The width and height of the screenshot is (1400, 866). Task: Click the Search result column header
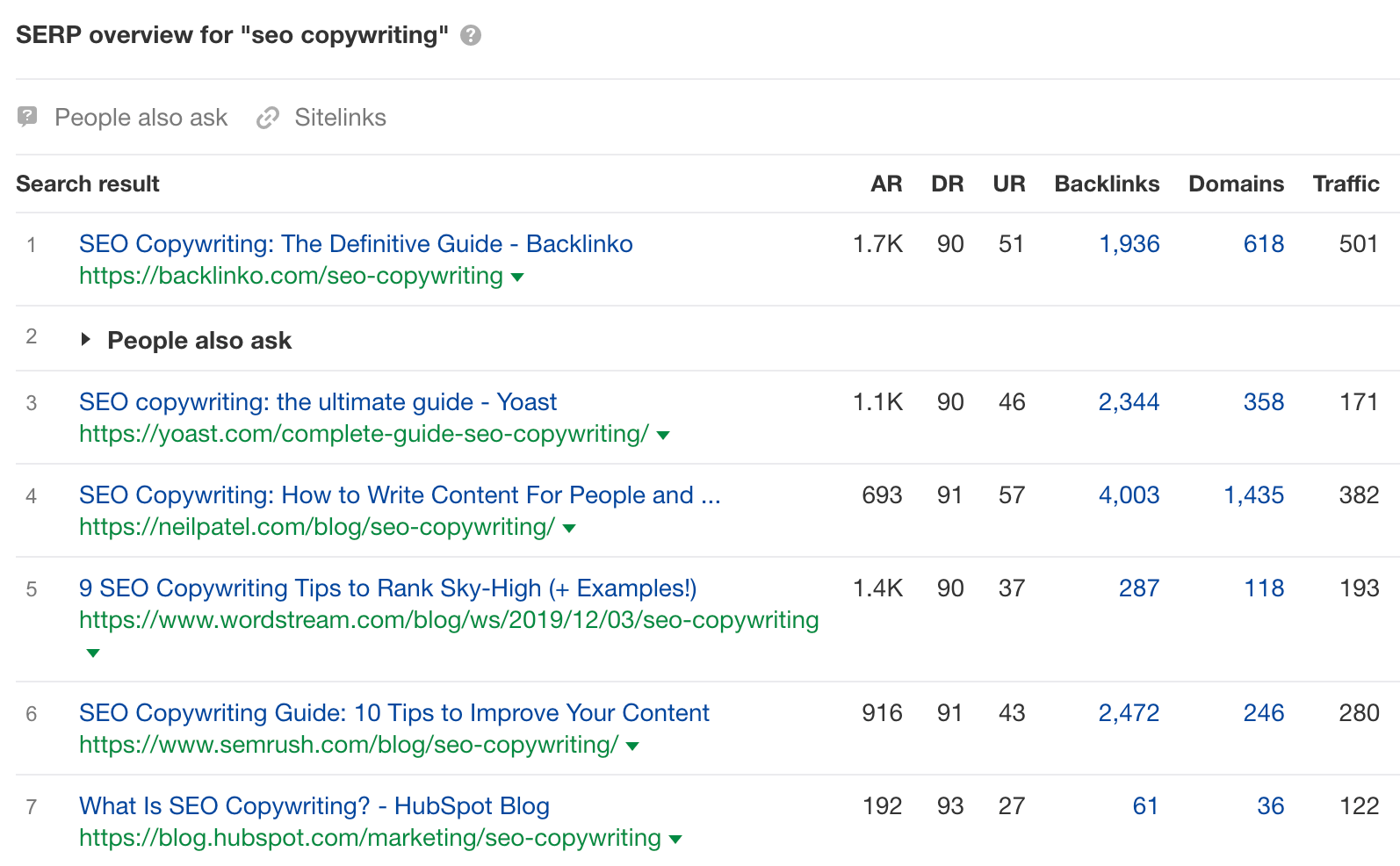point(88,184)
